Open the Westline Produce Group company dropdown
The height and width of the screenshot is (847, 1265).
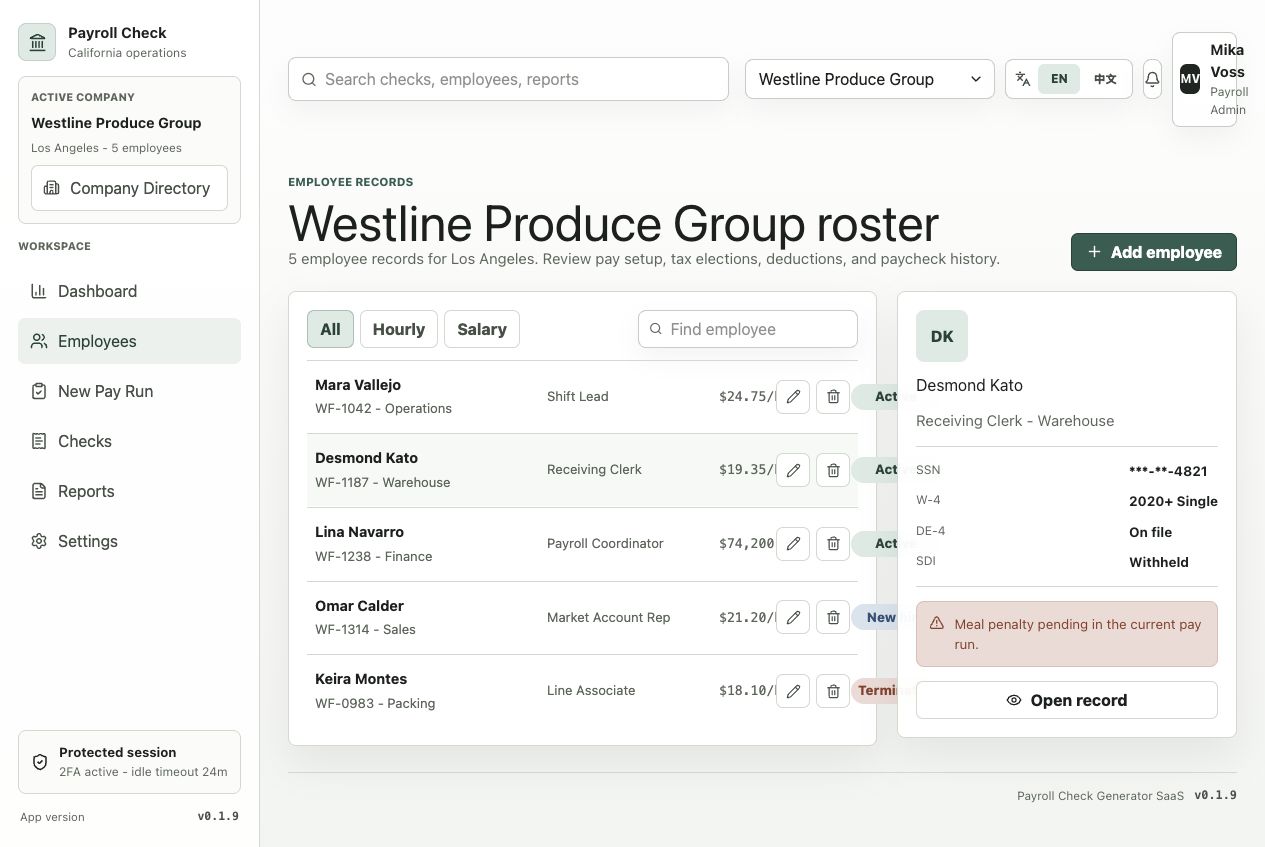pyautogui.click(x=870, y=79)
